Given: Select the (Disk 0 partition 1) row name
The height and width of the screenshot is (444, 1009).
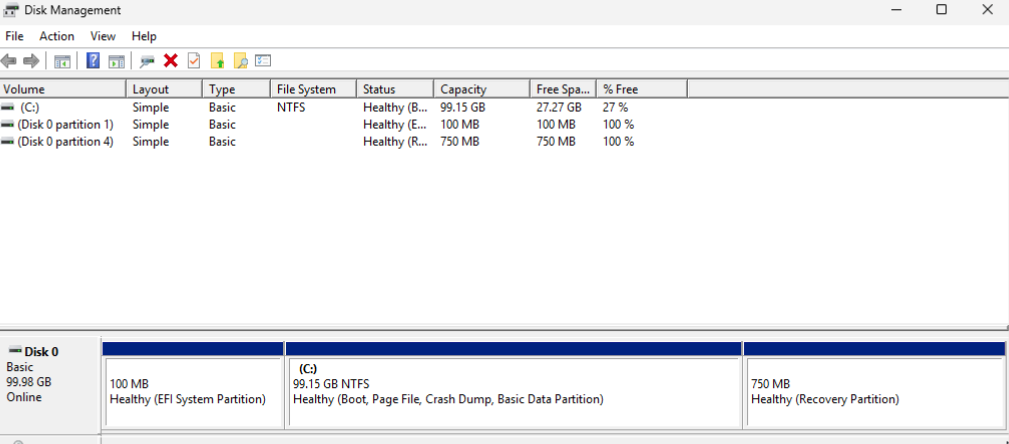Looking at the screenshot, I should 66,124.
